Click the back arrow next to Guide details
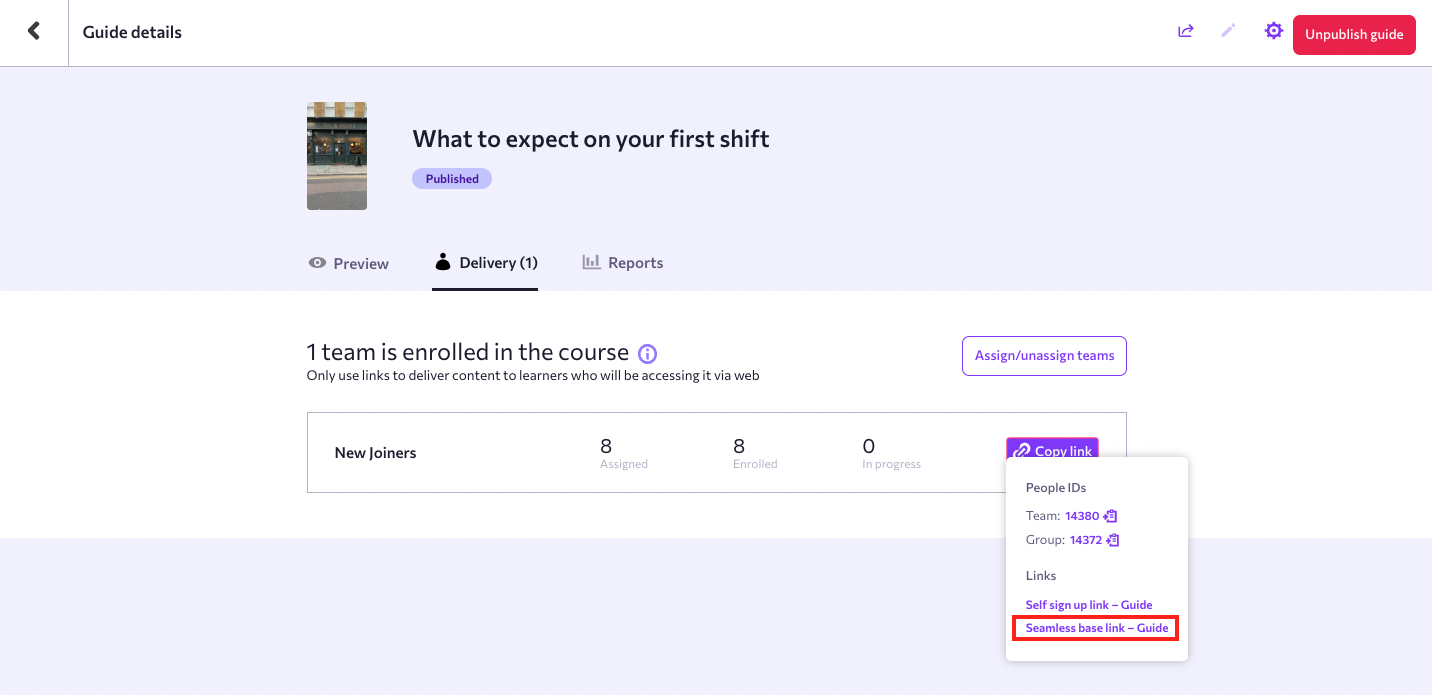 point(34,31)
